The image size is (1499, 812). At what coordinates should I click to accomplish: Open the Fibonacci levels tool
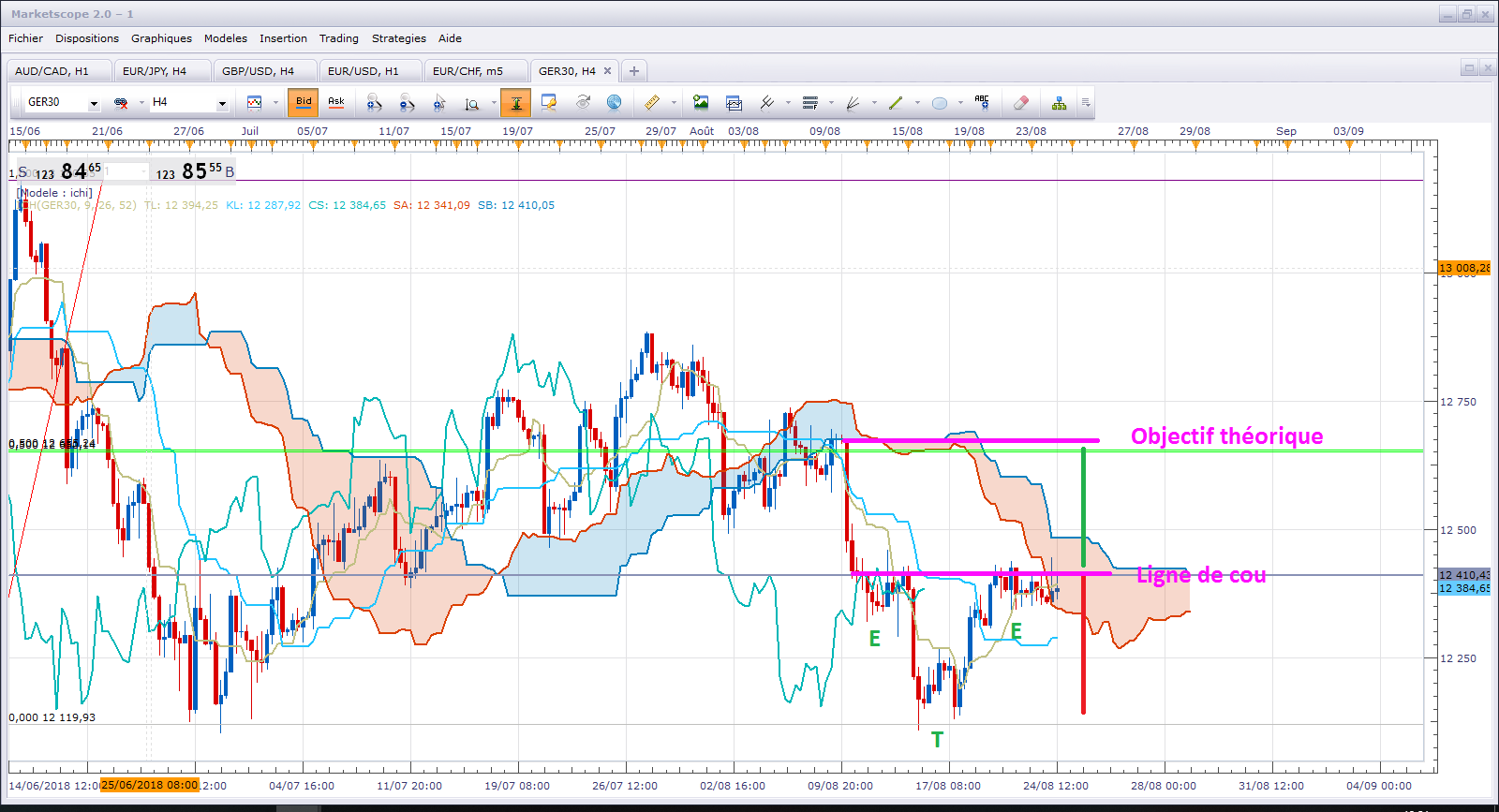[x=810, y=102]
